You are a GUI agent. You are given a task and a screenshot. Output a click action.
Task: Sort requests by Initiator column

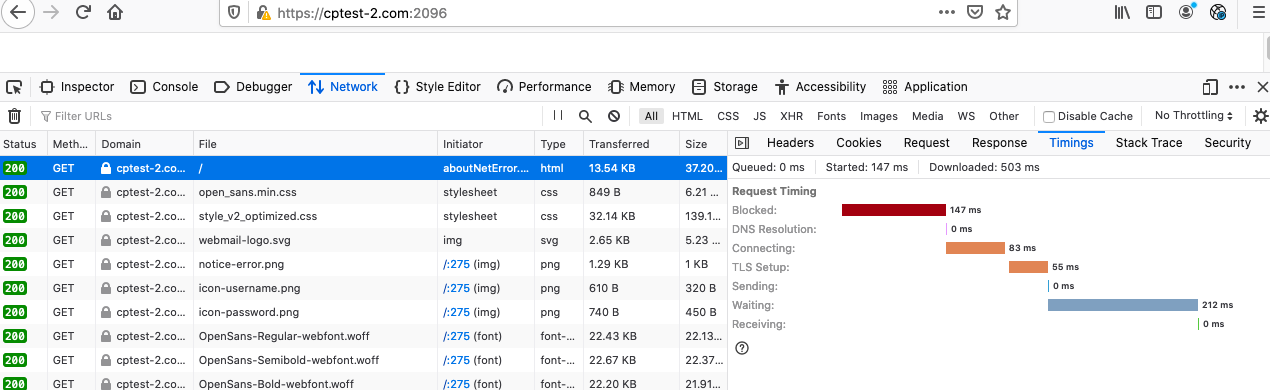click(x=486, y=144)
